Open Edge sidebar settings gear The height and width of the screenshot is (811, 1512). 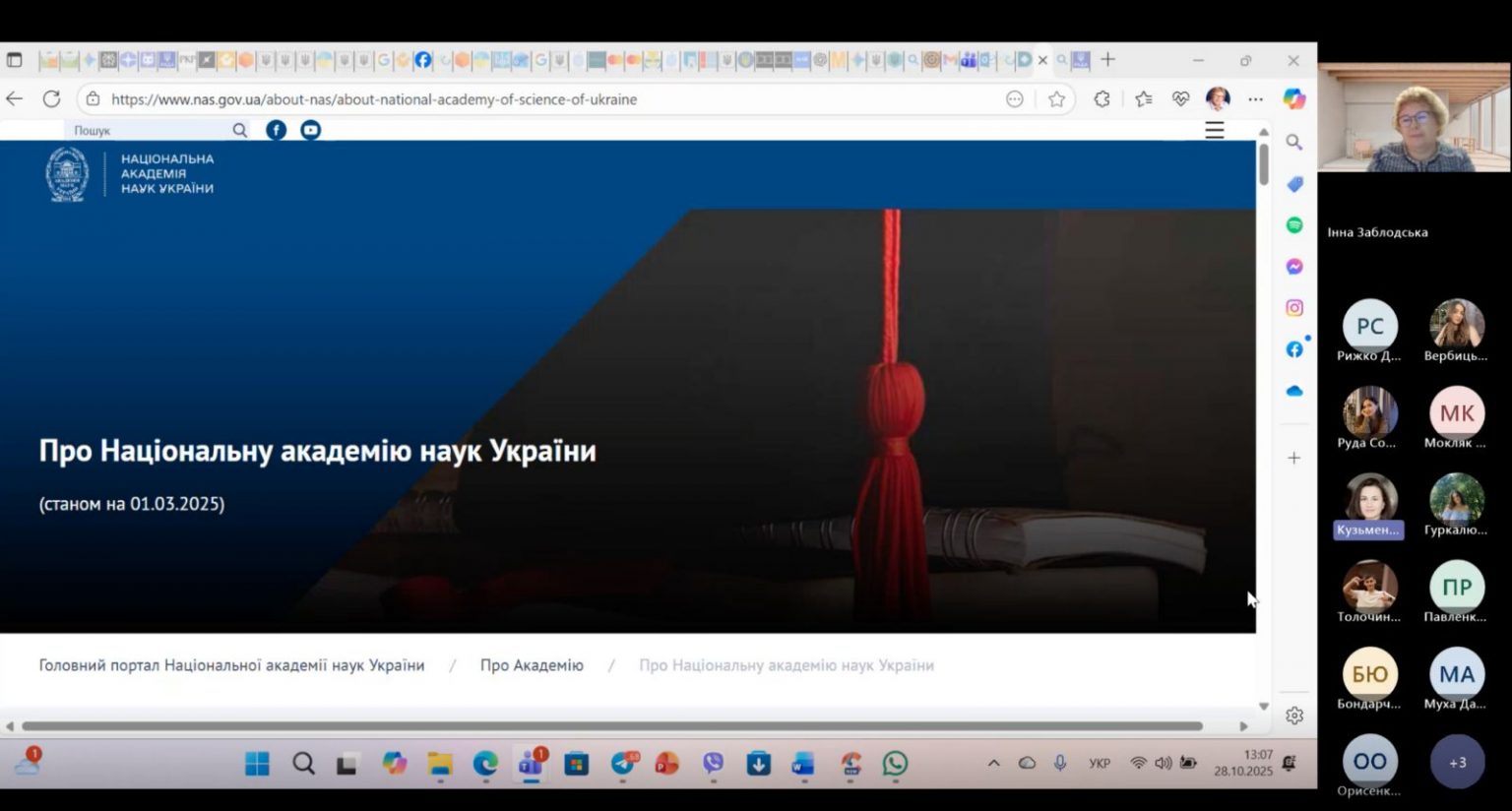click(x=1294, y=716)
